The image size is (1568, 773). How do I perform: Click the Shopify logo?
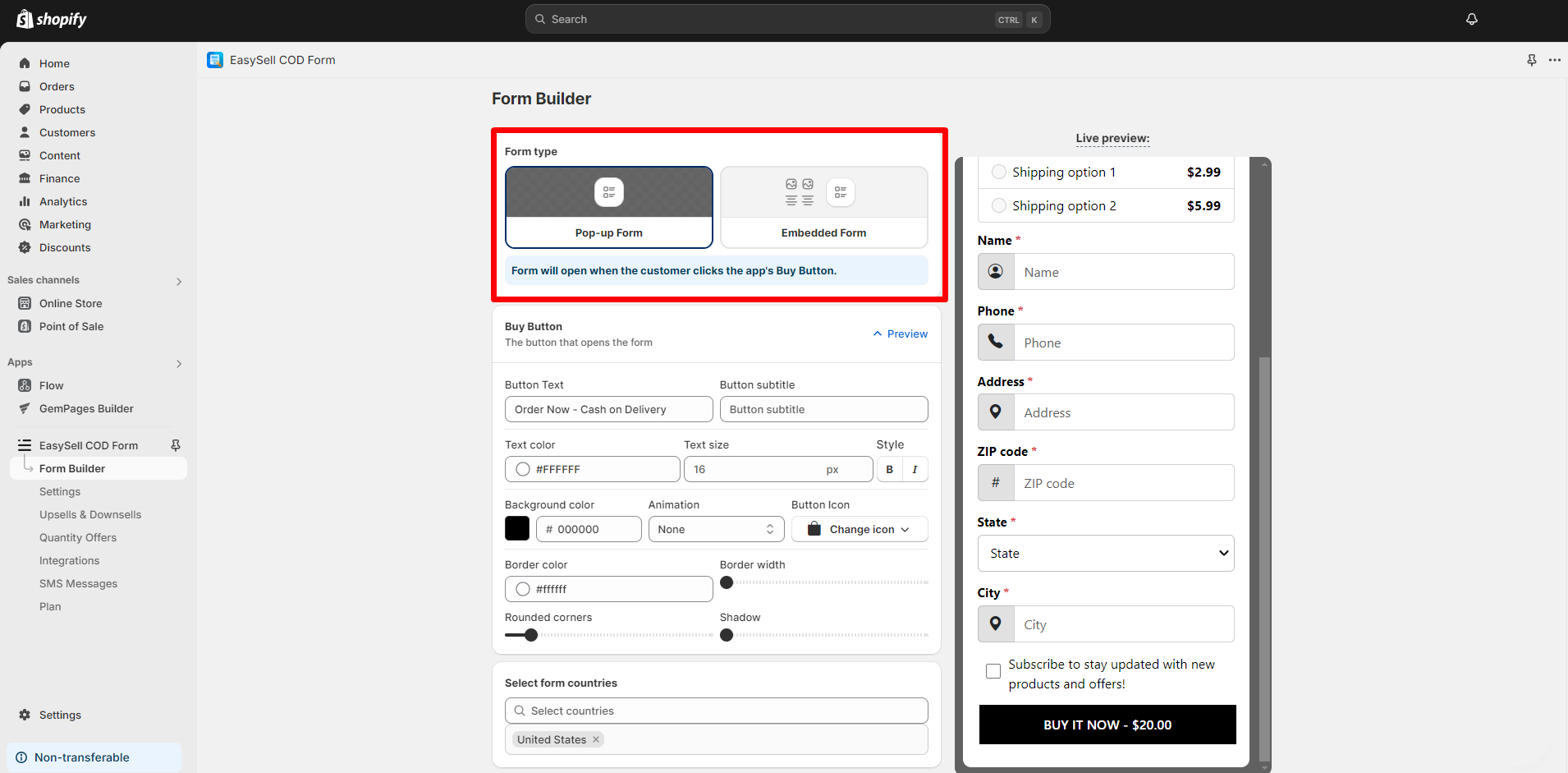52,19
